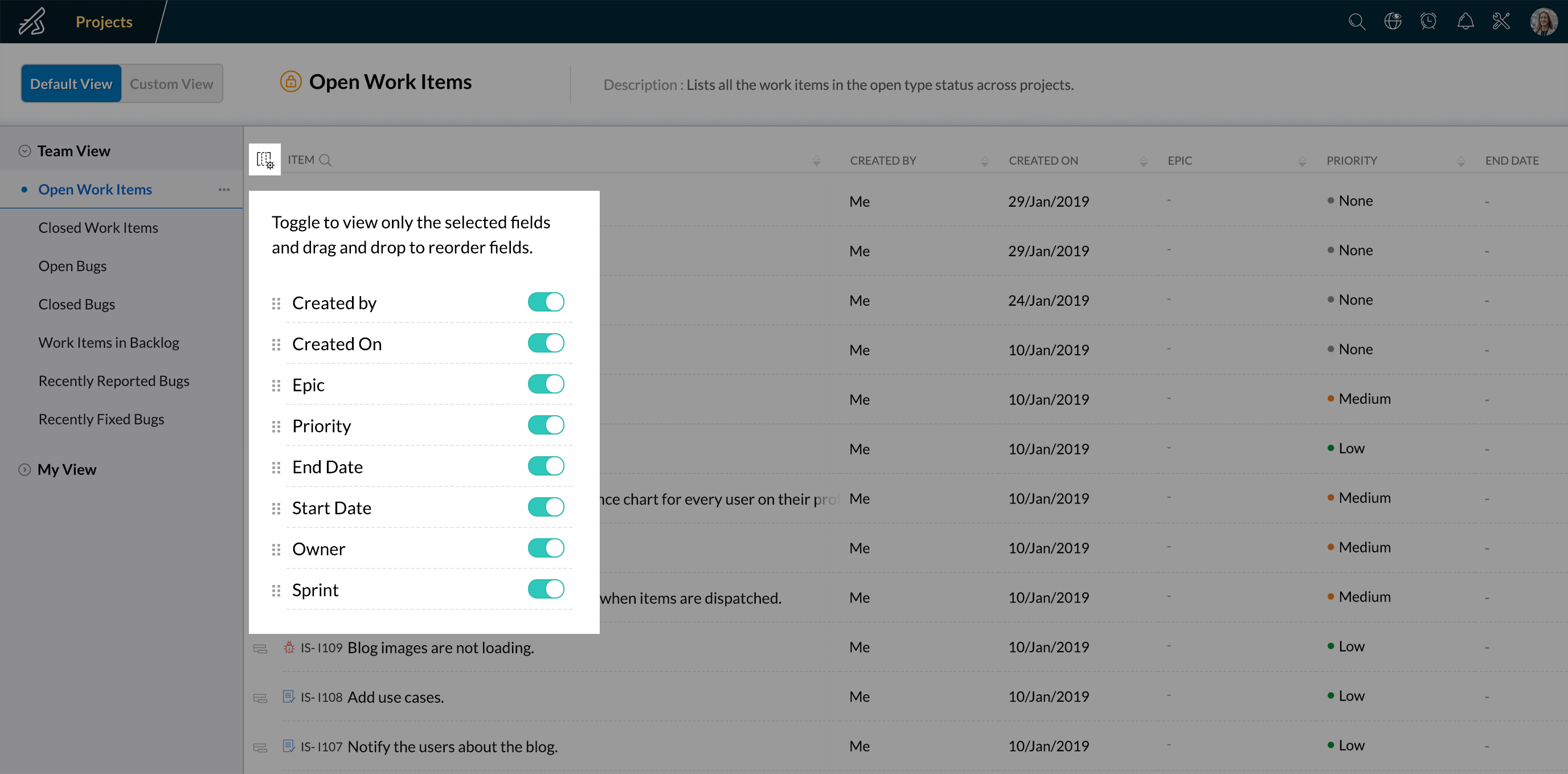Turn off the Start Date toggle
The height and width of the screenshot is (774, 1568).
546,507
